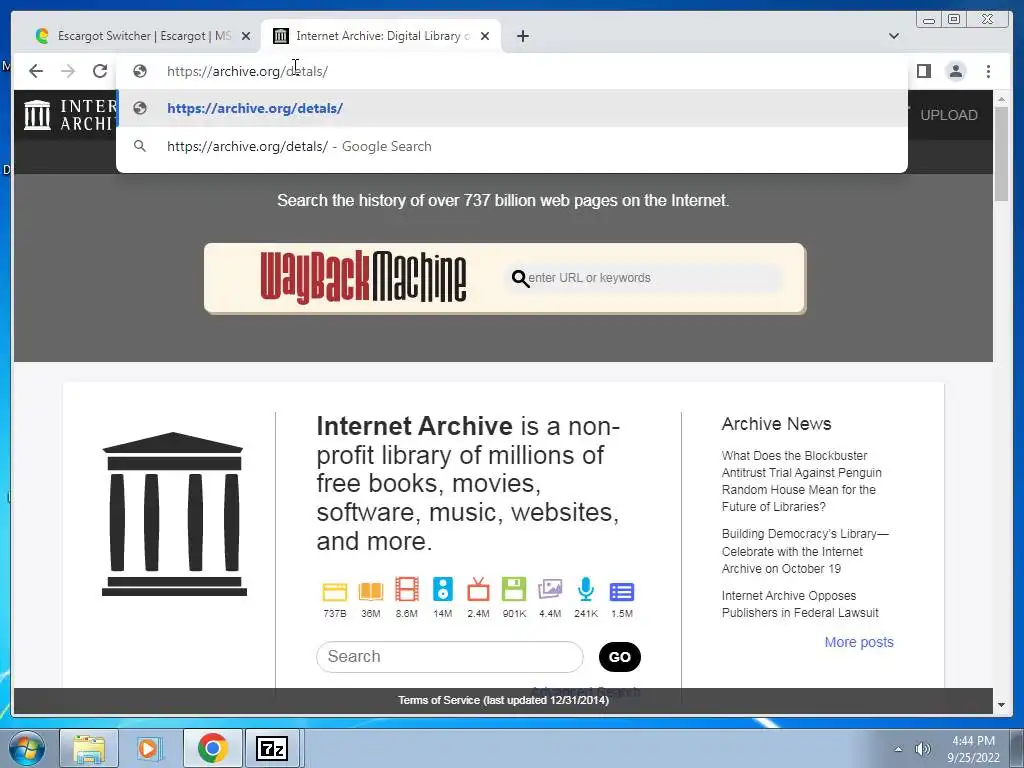Click the Internet Archive logo in header
1024x768 pixels.
click(x=71, y=115)
